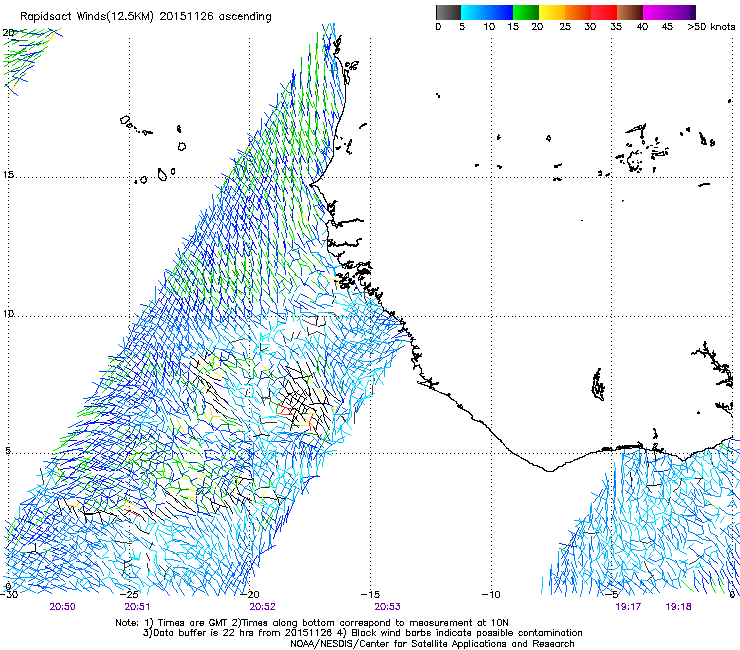Click the time label '20:51'

[x=137, y=607]
